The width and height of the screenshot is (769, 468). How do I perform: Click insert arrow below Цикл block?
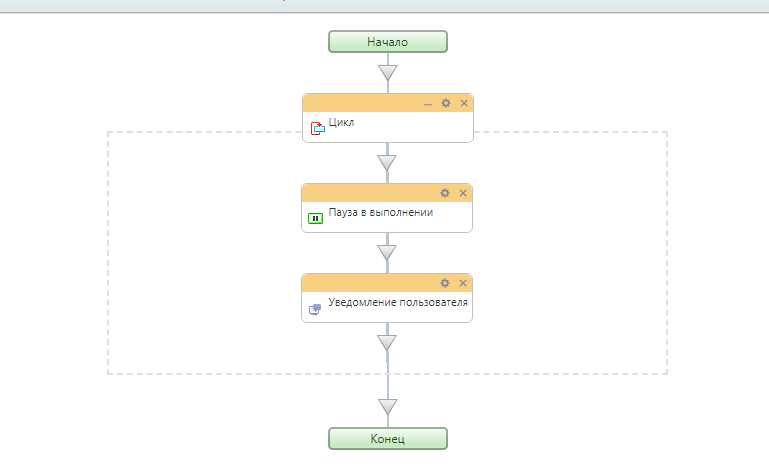386,162
